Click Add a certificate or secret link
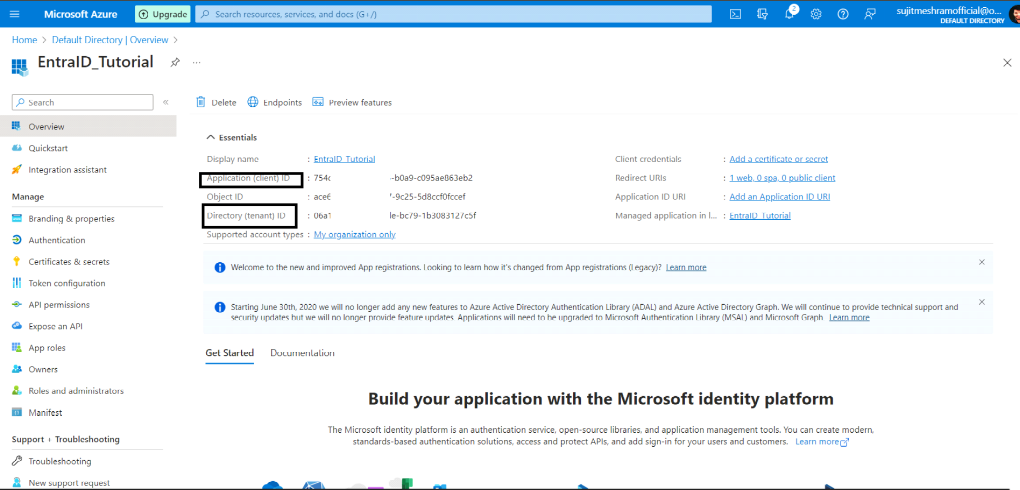This screenshot has height=490, width=1020. click(778, 159)
